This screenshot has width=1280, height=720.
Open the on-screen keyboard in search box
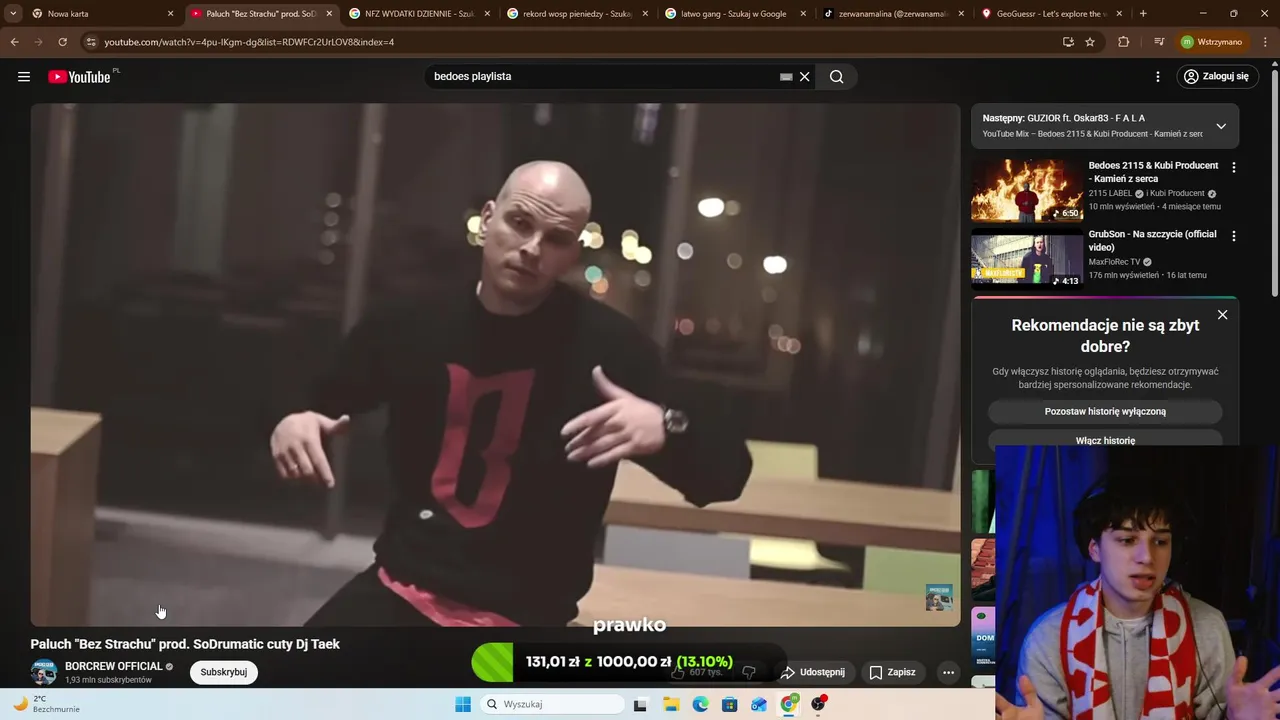[x=786, y=77]
